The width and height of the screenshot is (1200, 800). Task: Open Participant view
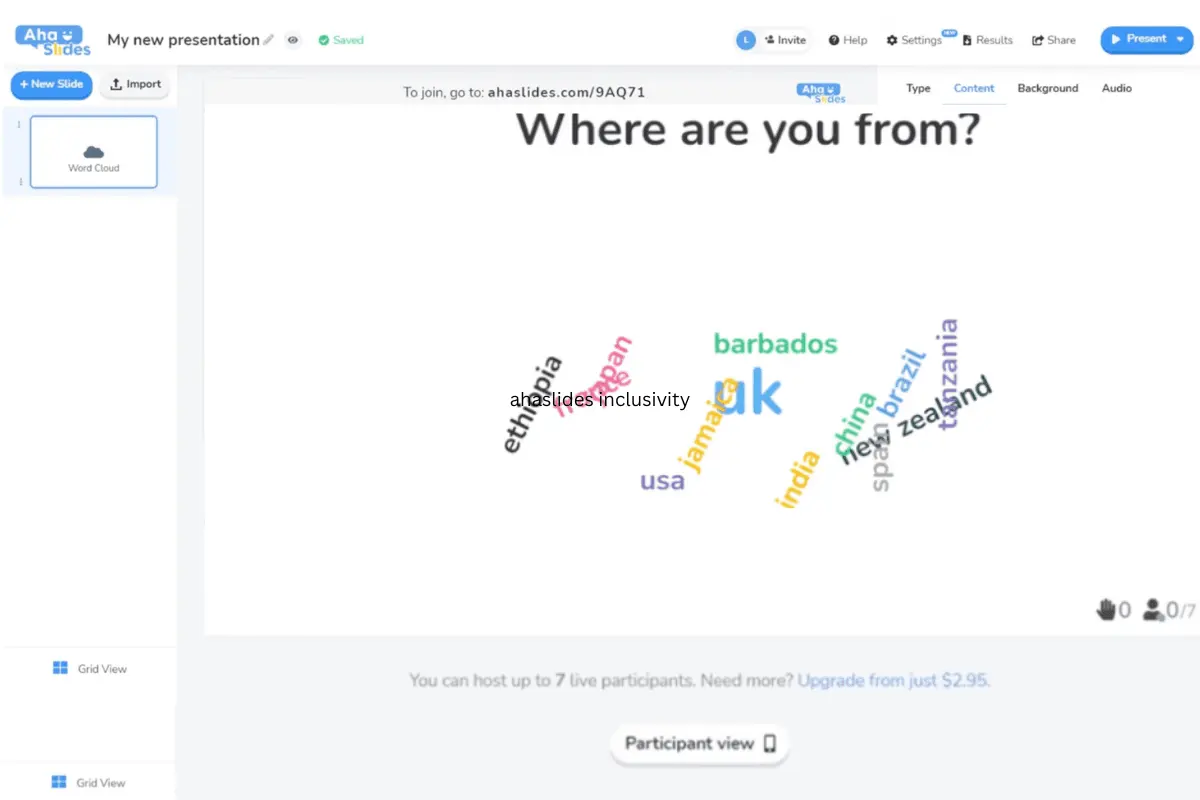click(x=700, y=743)
